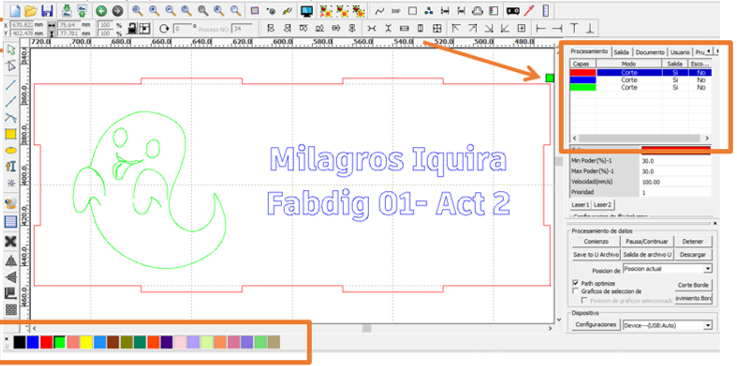Click the rotation angle input field
Screen dimensions: 737x366
(x=184, y=29)
